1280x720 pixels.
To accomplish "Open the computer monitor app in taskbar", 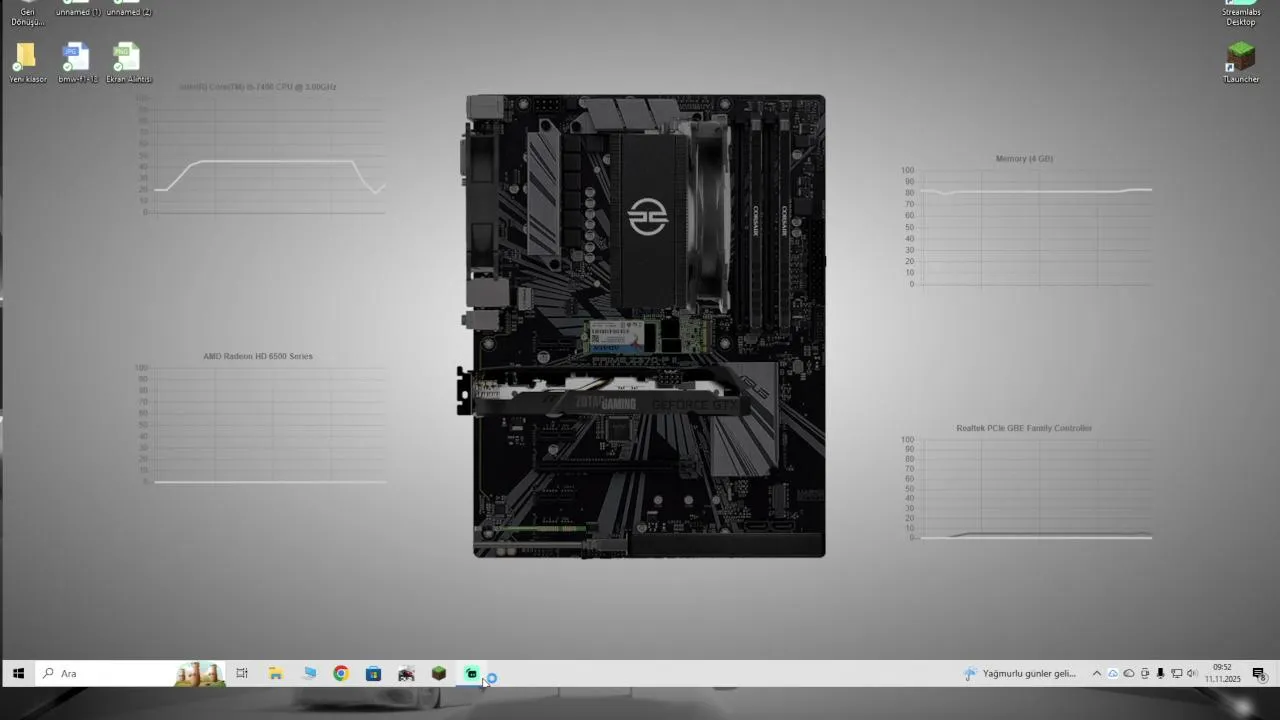I will point(309,674).
